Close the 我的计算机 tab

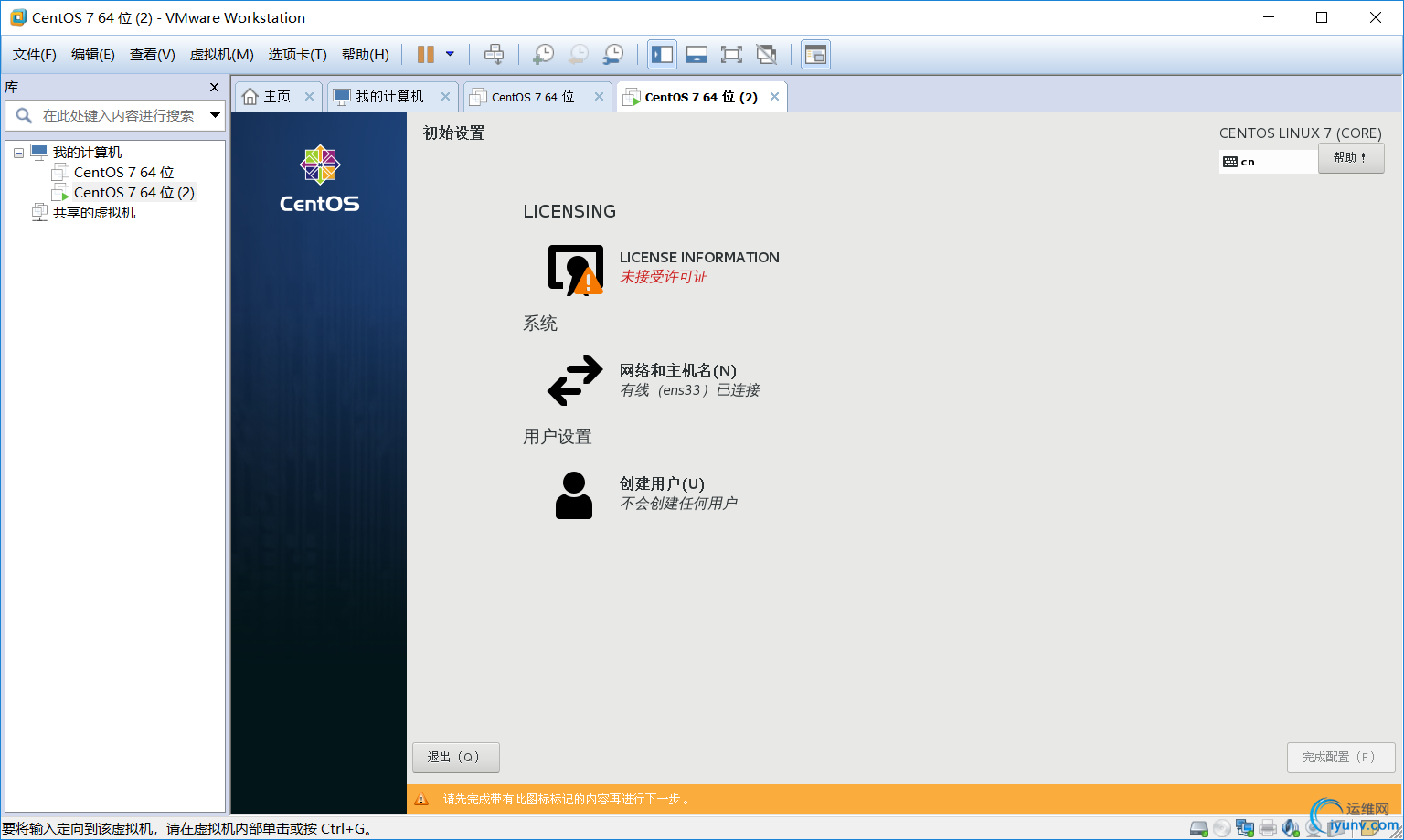(445, 97)
